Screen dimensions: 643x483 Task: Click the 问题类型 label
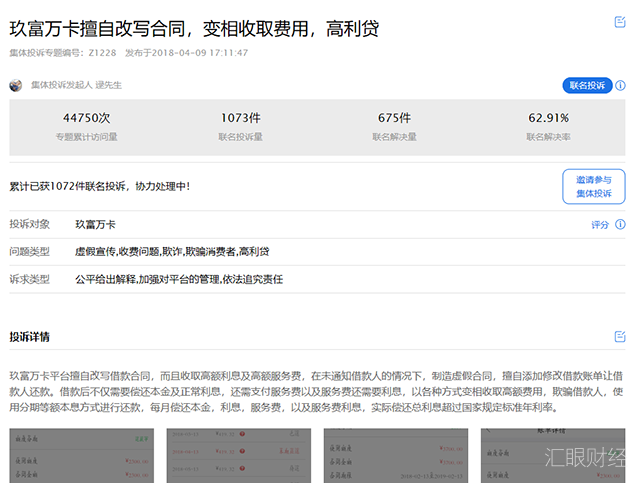[x=30, y=252]
